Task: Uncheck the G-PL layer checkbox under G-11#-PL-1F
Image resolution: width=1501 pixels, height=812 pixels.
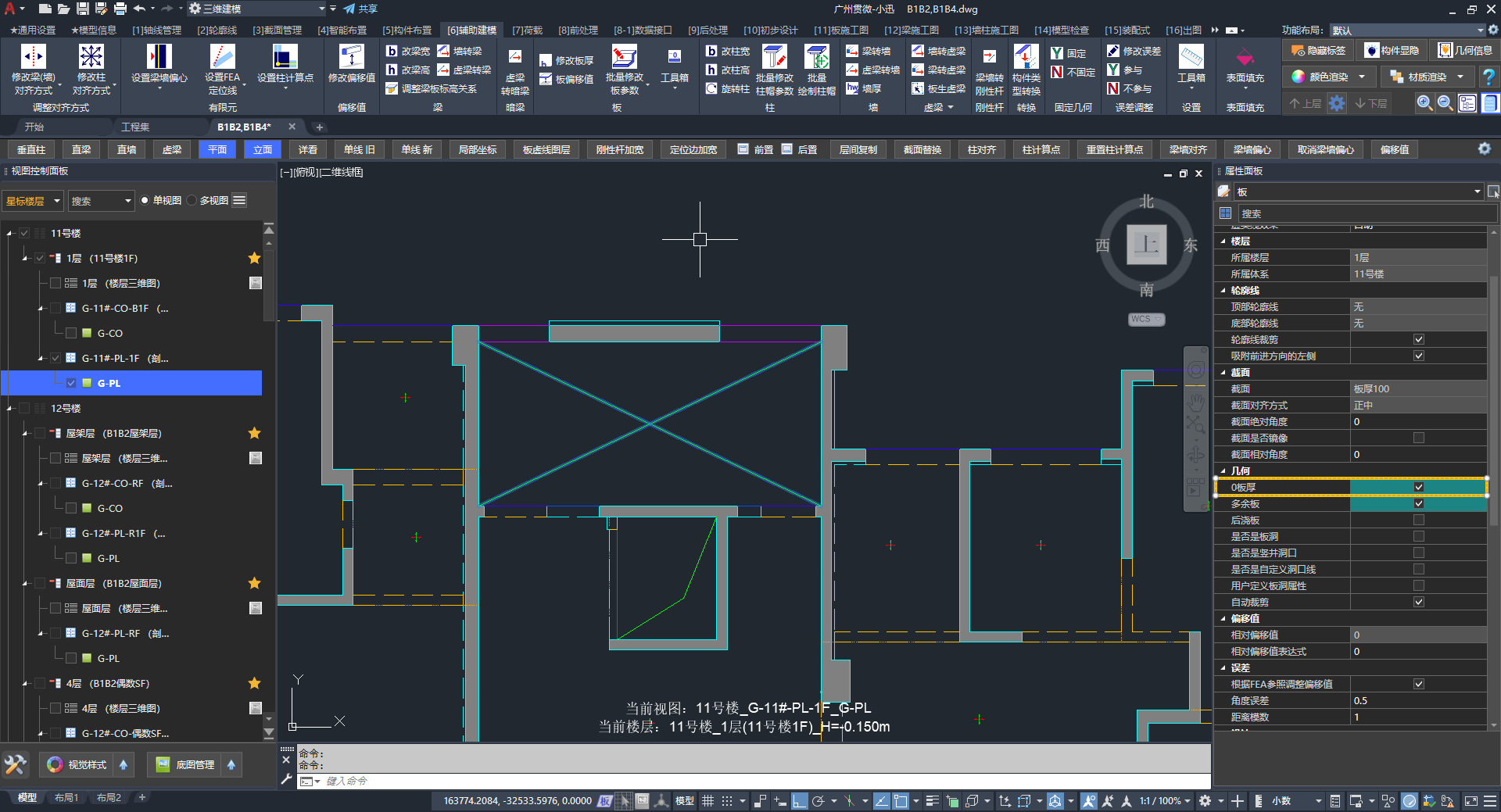Action: coord(71,383)
